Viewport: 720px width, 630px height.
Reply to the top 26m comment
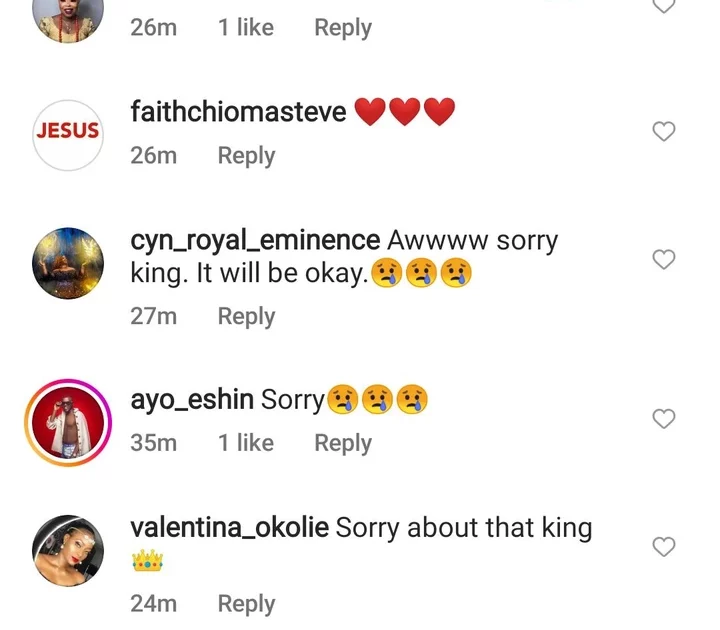(342, 28)
